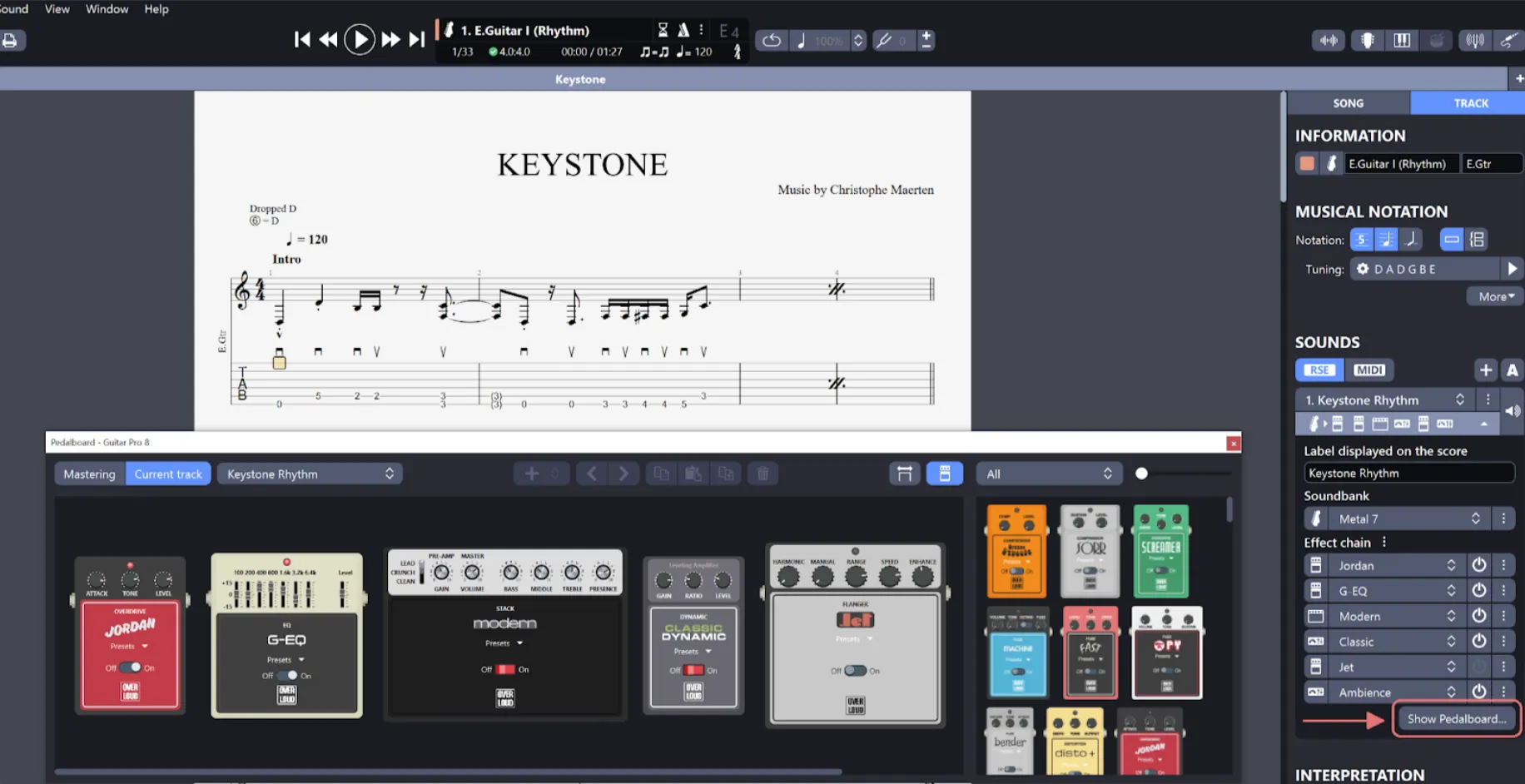This screenshot has width=1525, height=784.
Task: Pick the blue Machine pedal thumbnail
Action: [x=1017, y=652]
